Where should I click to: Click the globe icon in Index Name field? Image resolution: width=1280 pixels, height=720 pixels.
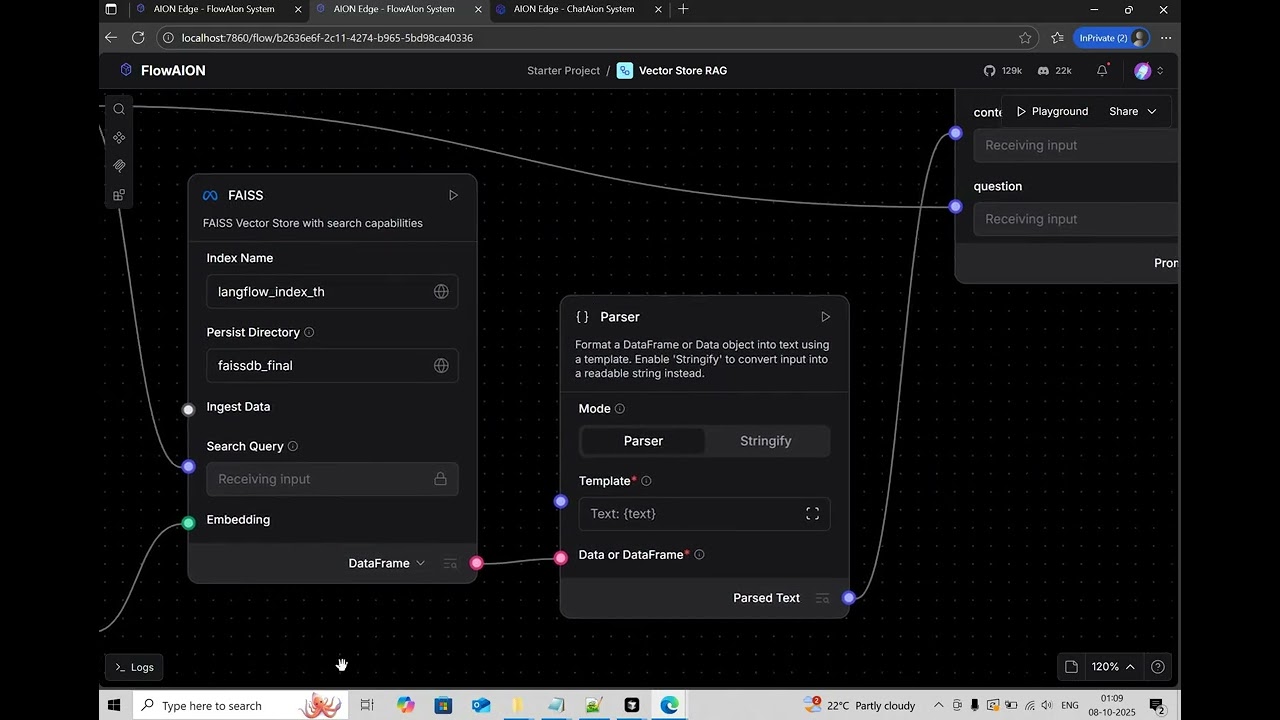pos(441,292)
